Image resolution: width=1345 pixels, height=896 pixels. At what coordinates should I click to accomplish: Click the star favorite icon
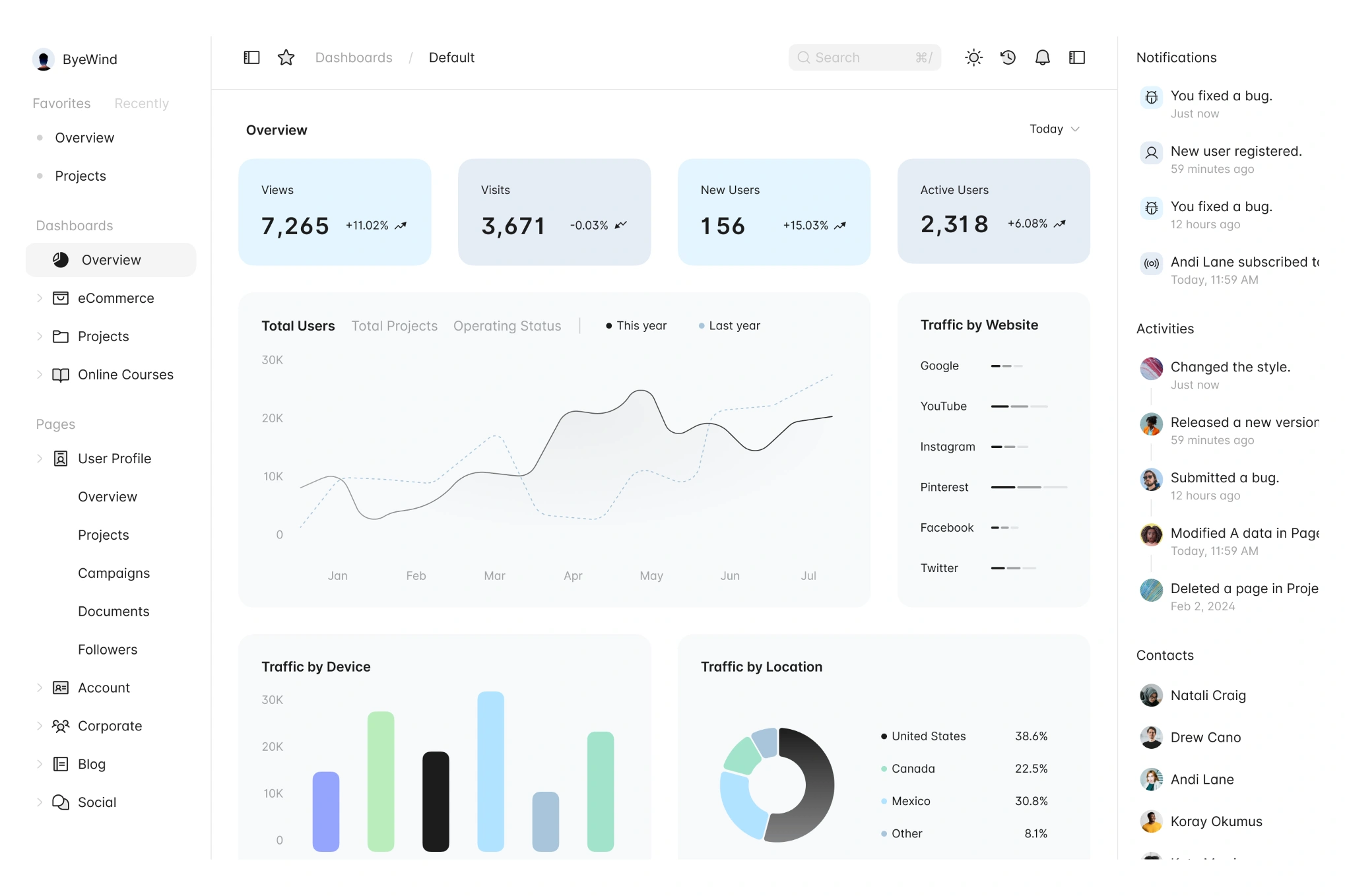286,57
